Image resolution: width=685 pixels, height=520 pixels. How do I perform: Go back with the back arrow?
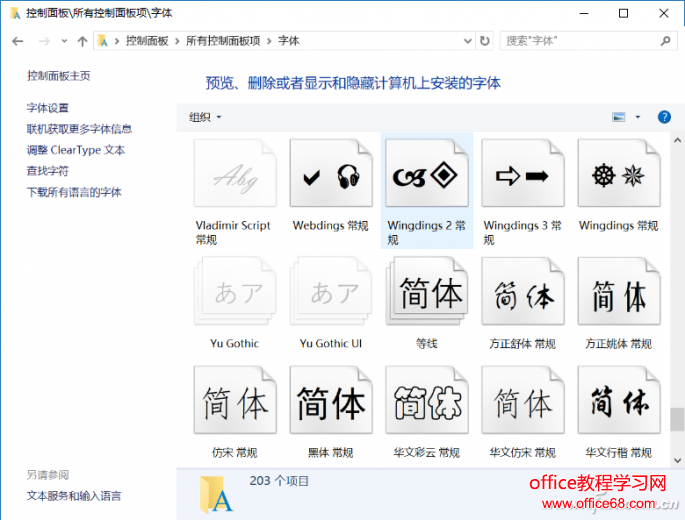click(x=17, y=41)
